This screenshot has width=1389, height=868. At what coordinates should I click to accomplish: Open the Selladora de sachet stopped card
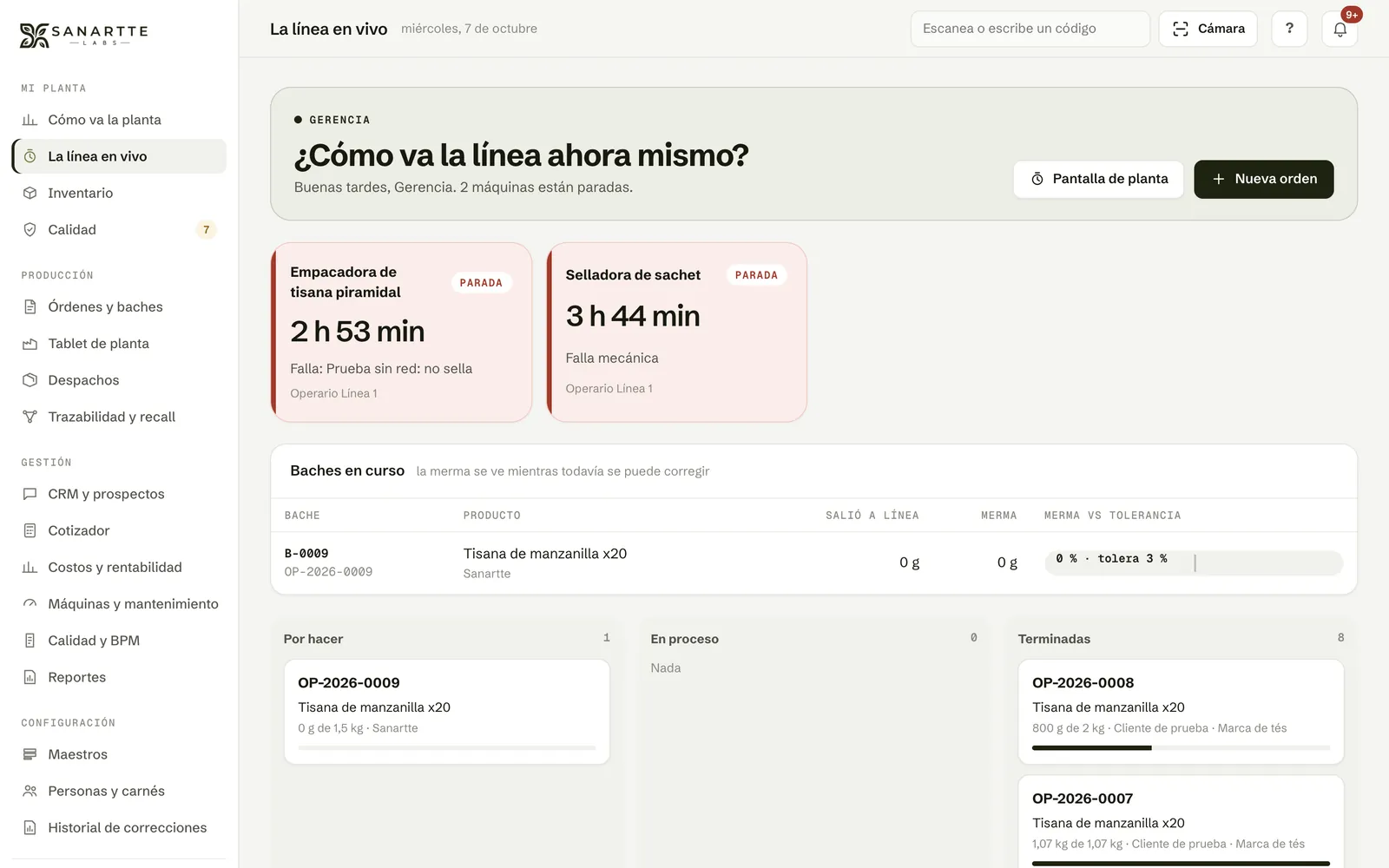(677, 332)
